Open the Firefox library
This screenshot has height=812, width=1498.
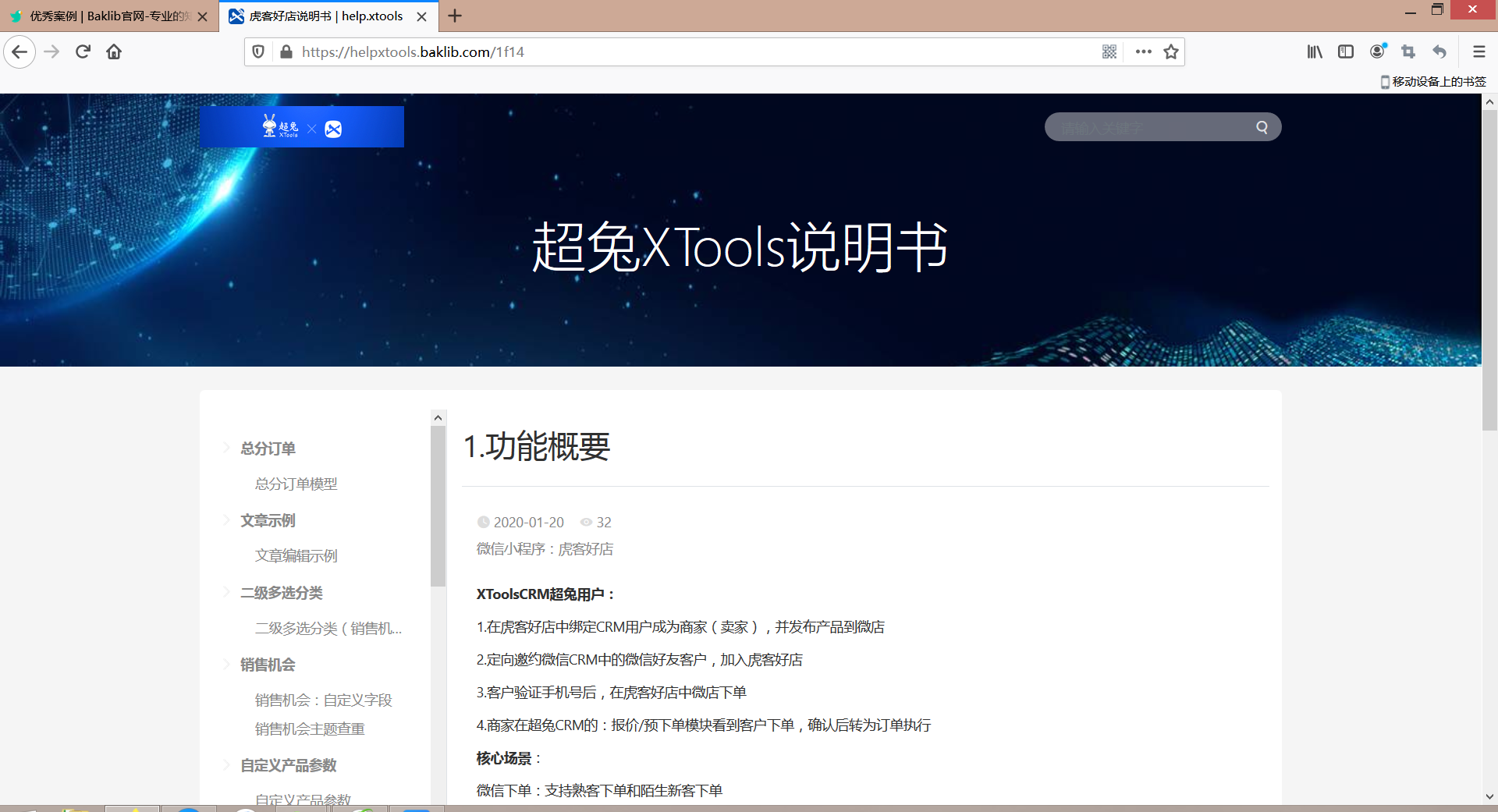coord(1315,52)
